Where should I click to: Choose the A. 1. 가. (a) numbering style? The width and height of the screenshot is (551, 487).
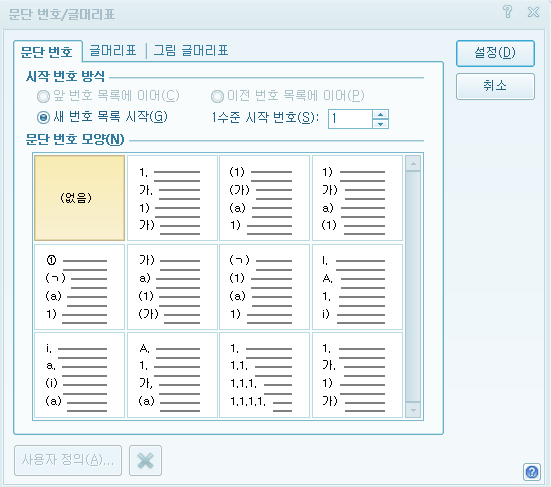click(172, 375)
